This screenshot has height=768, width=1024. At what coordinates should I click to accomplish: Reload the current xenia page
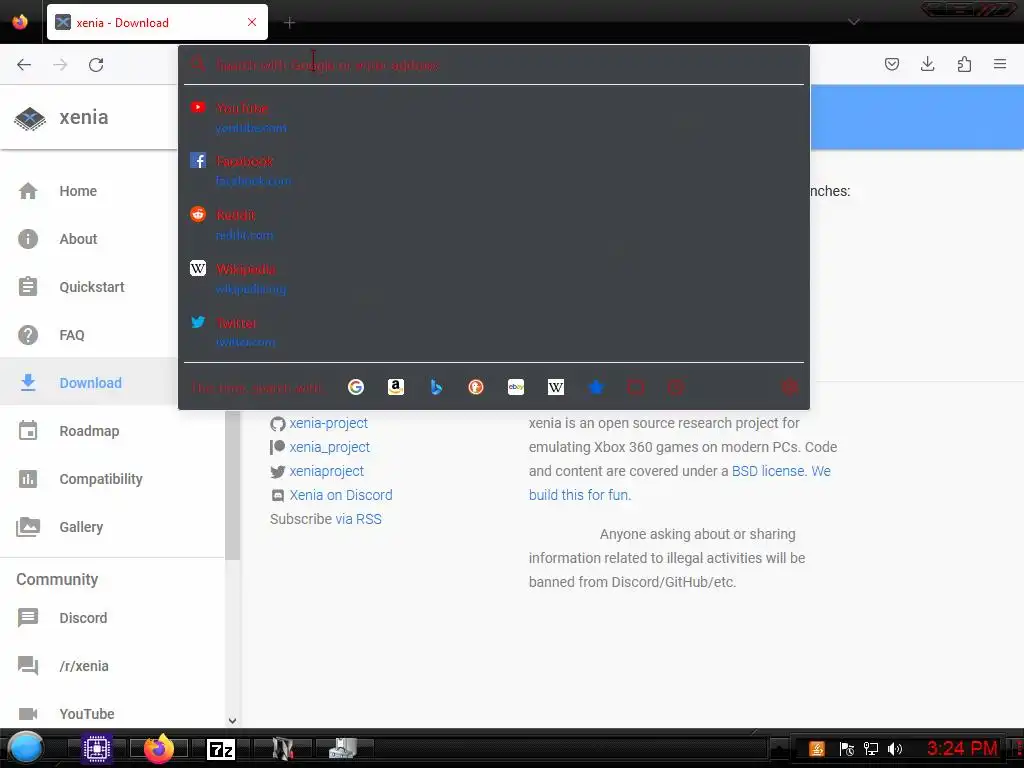tap(96, 65)
